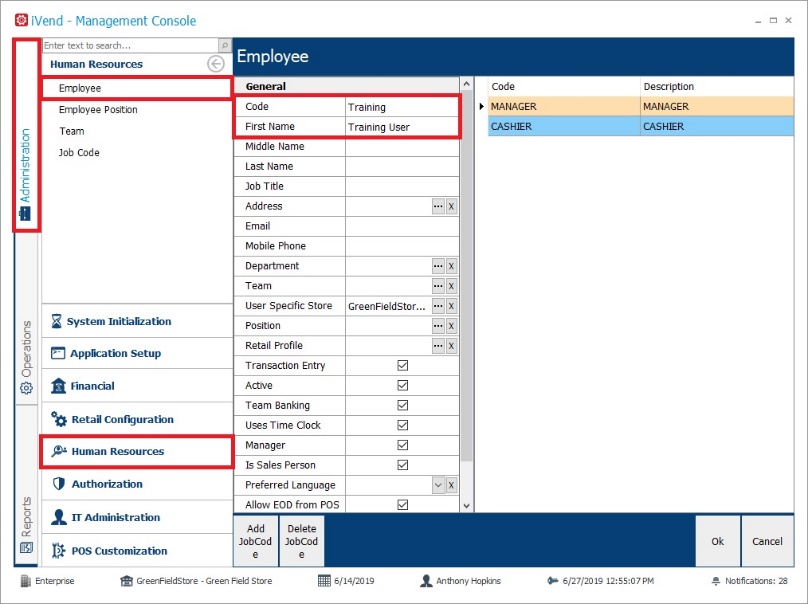Uncheck the Is Sales Person checkbox
The width and height of the screenshot is (808, 604).
click(x=402, y=465)
